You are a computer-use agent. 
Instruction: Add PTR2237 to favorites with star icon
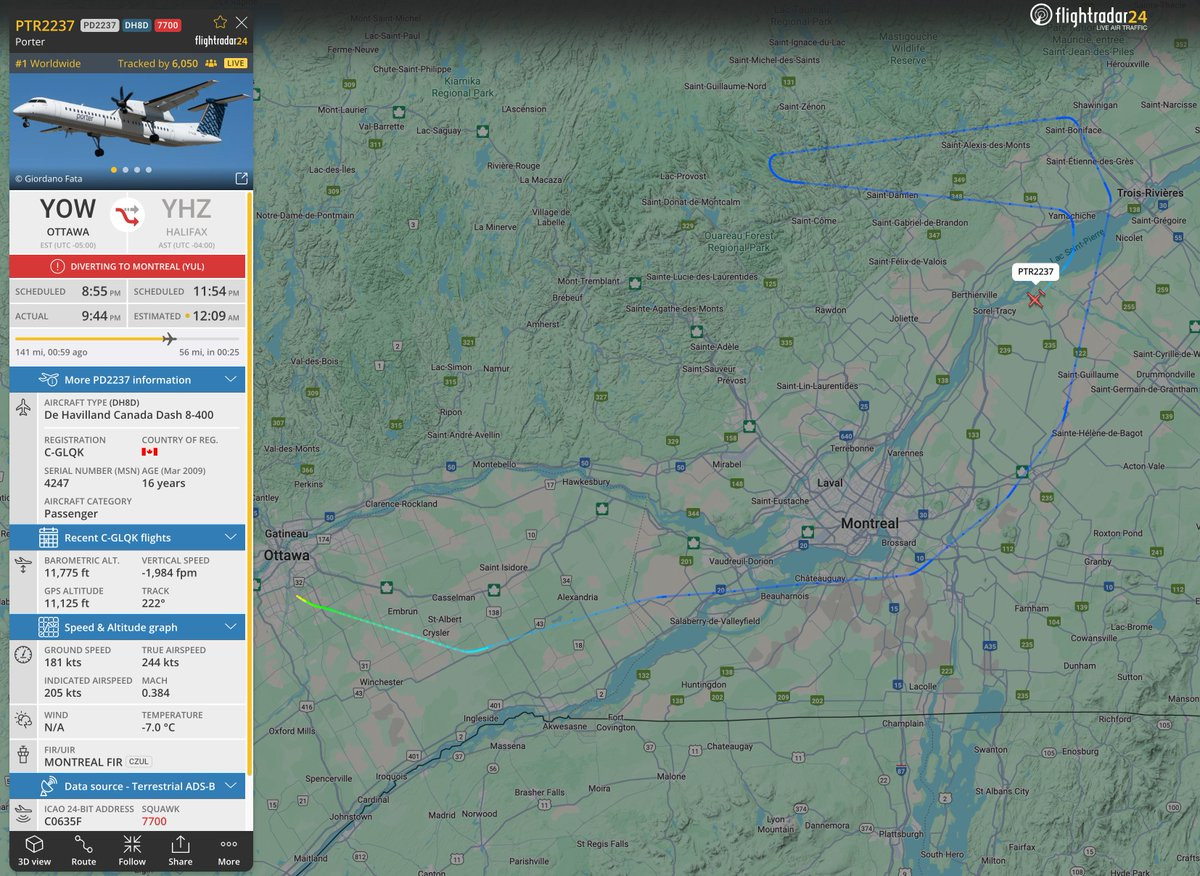pyautogui.click(x=220, y=22)
